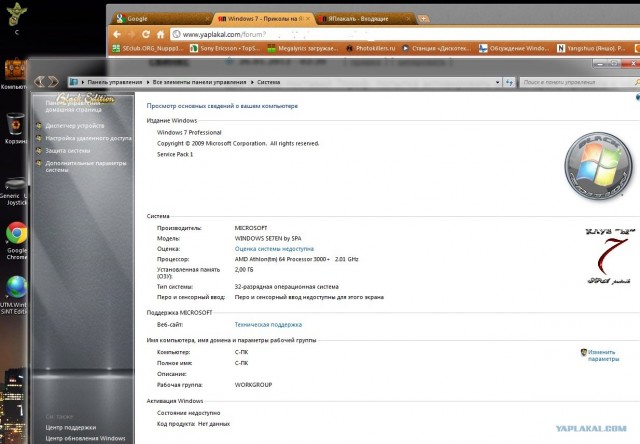This screenshot has width=640, height=444.
Task: Open Техническая поддержка link
Action: point(268,324)
